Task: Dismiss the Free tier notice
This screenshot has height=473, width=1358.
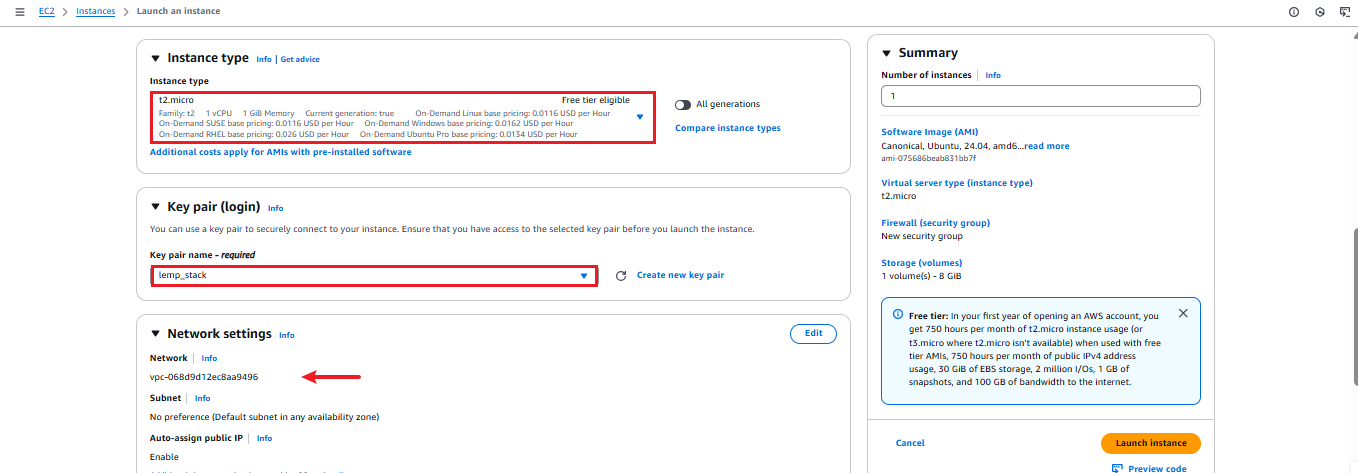Action: click(x=1183, y=313)
